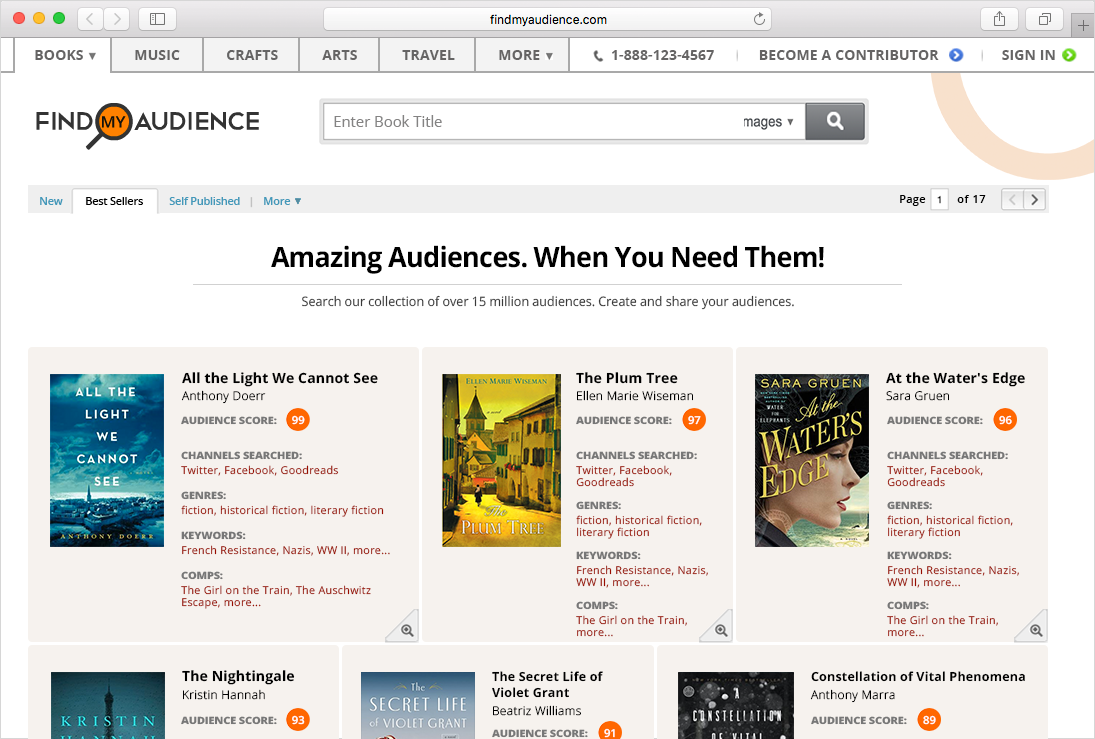Open the Music menu item
This screenshot has height=739, width=1095.
pos(157,55)
